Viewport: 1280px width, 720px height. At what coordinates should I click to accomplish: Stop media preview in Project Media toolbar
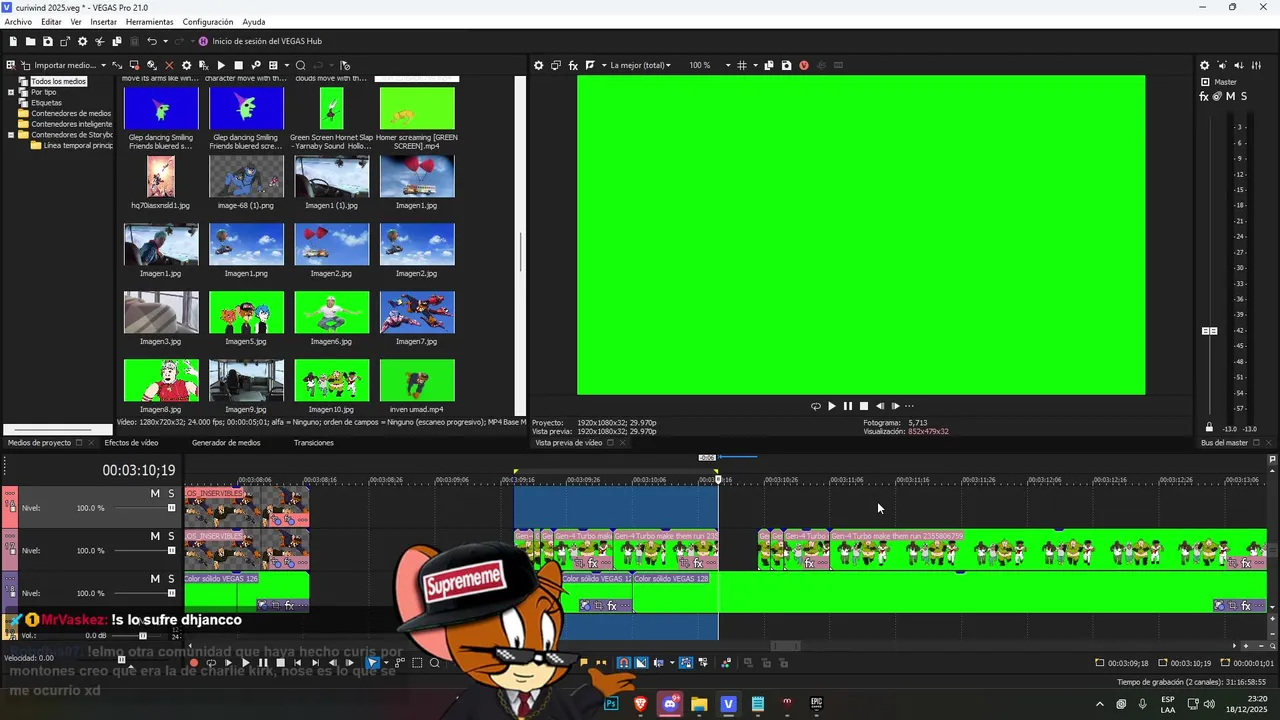coord(238,65)
